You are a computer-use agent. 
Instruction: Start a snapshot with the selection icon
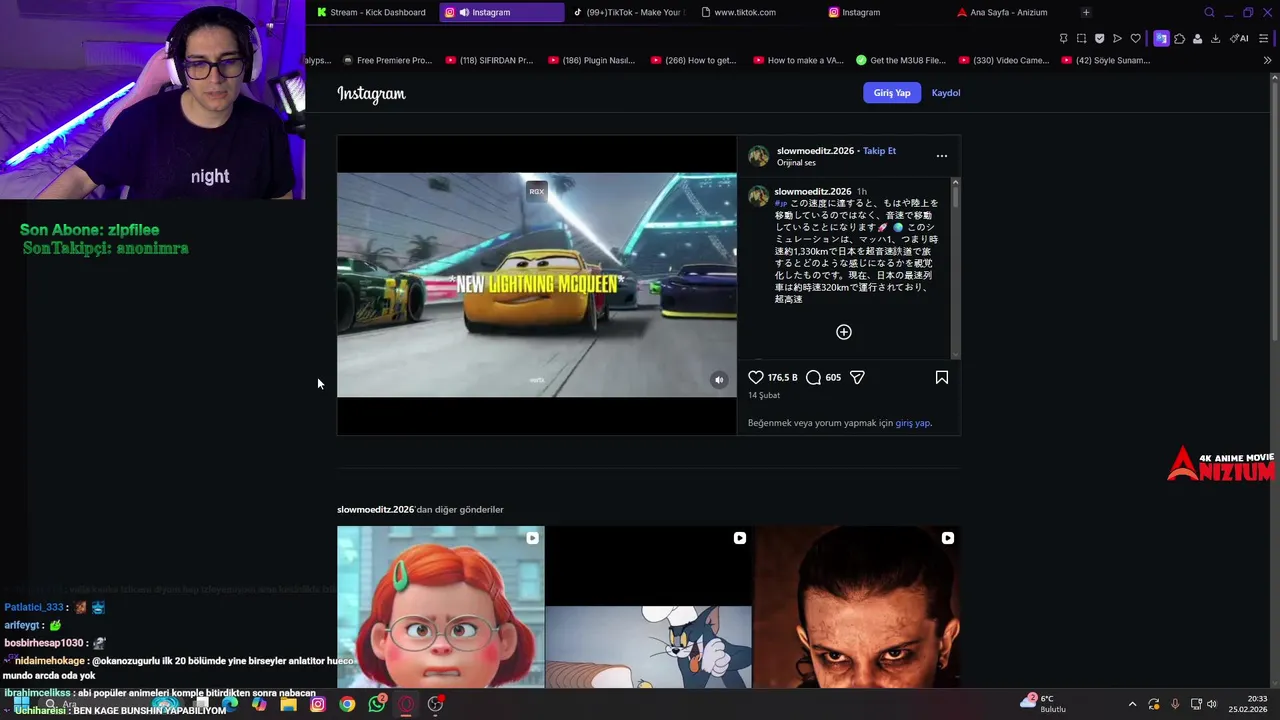[1081, 38]
